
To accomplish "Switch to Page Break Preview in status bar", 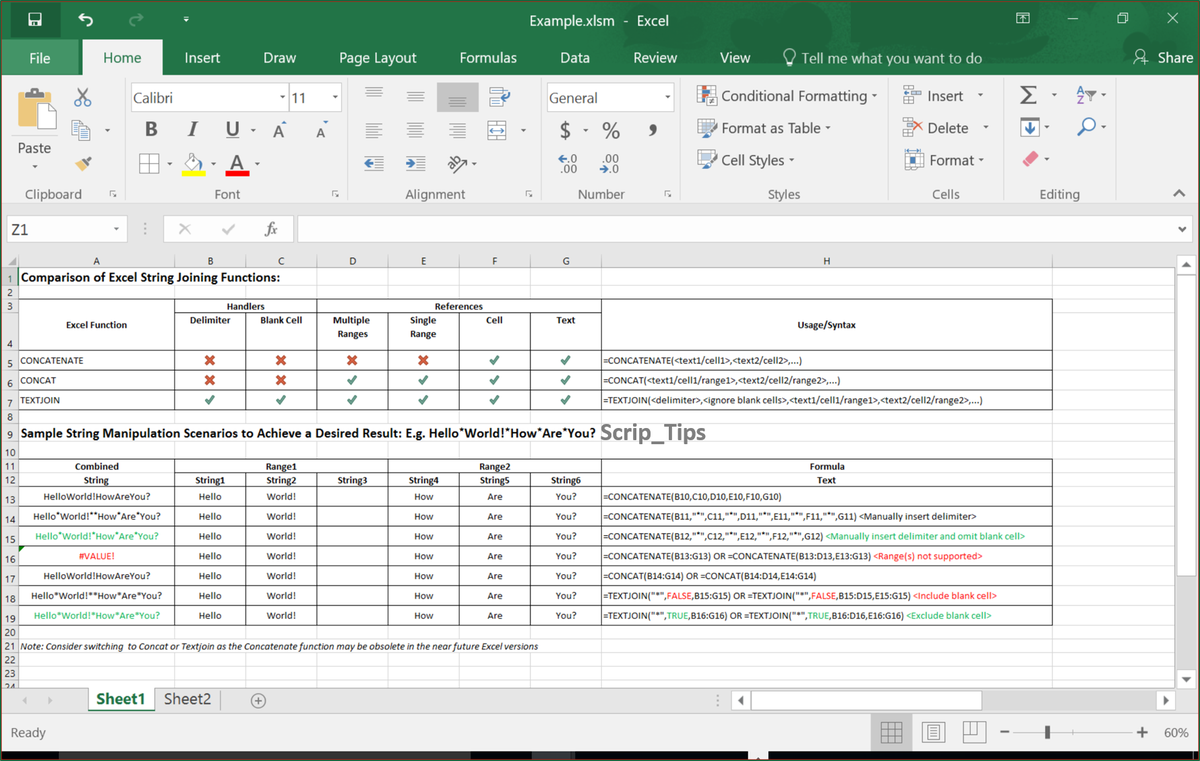I will [974, 733].
